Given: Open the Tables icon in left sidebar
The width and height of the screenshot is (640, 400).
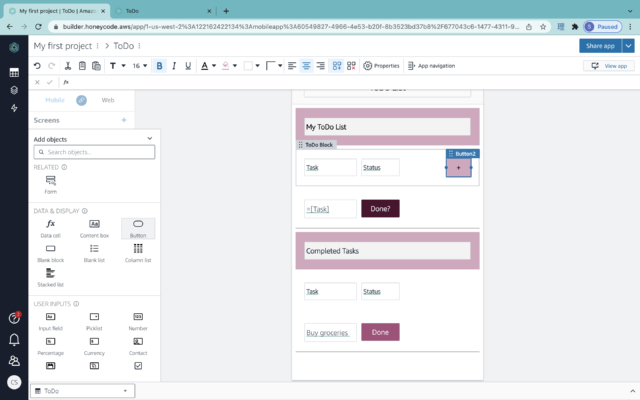Looking at the screenshot, I should [x=14, y=73].
